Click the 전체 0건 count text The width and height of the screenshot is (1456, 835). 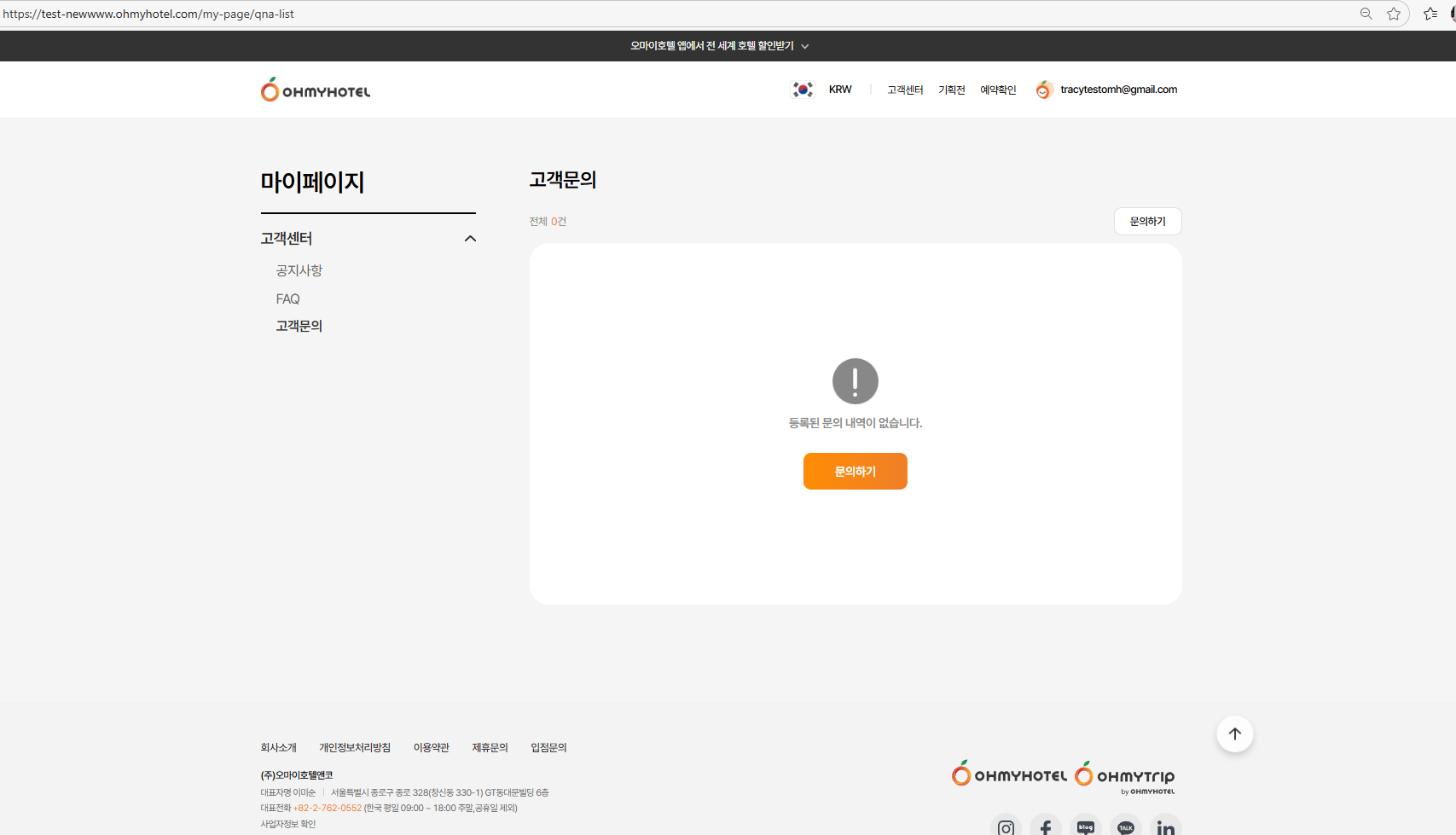point(548,222)
